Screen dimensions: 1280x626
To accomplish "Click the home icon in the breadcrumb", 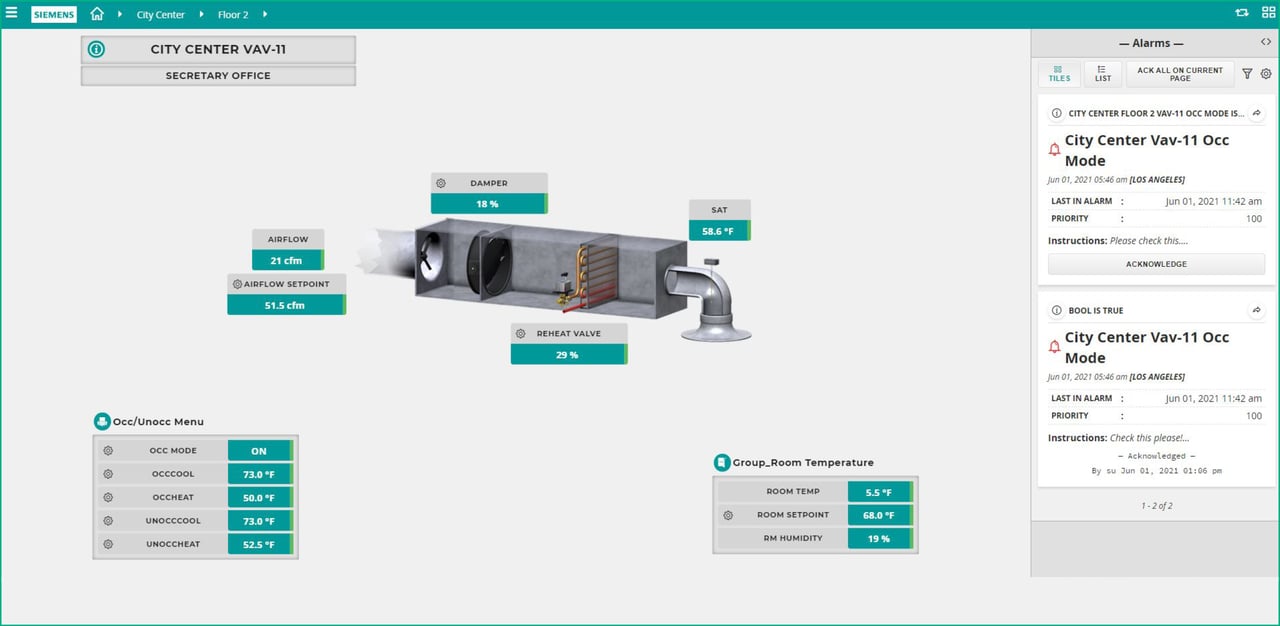I will point(96,13).
